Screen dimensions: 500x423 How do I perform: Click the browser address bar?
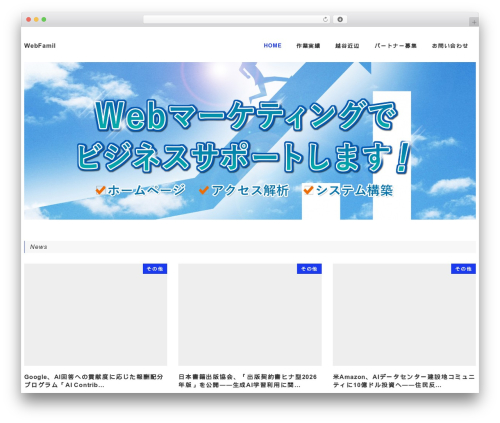(236, 20)
